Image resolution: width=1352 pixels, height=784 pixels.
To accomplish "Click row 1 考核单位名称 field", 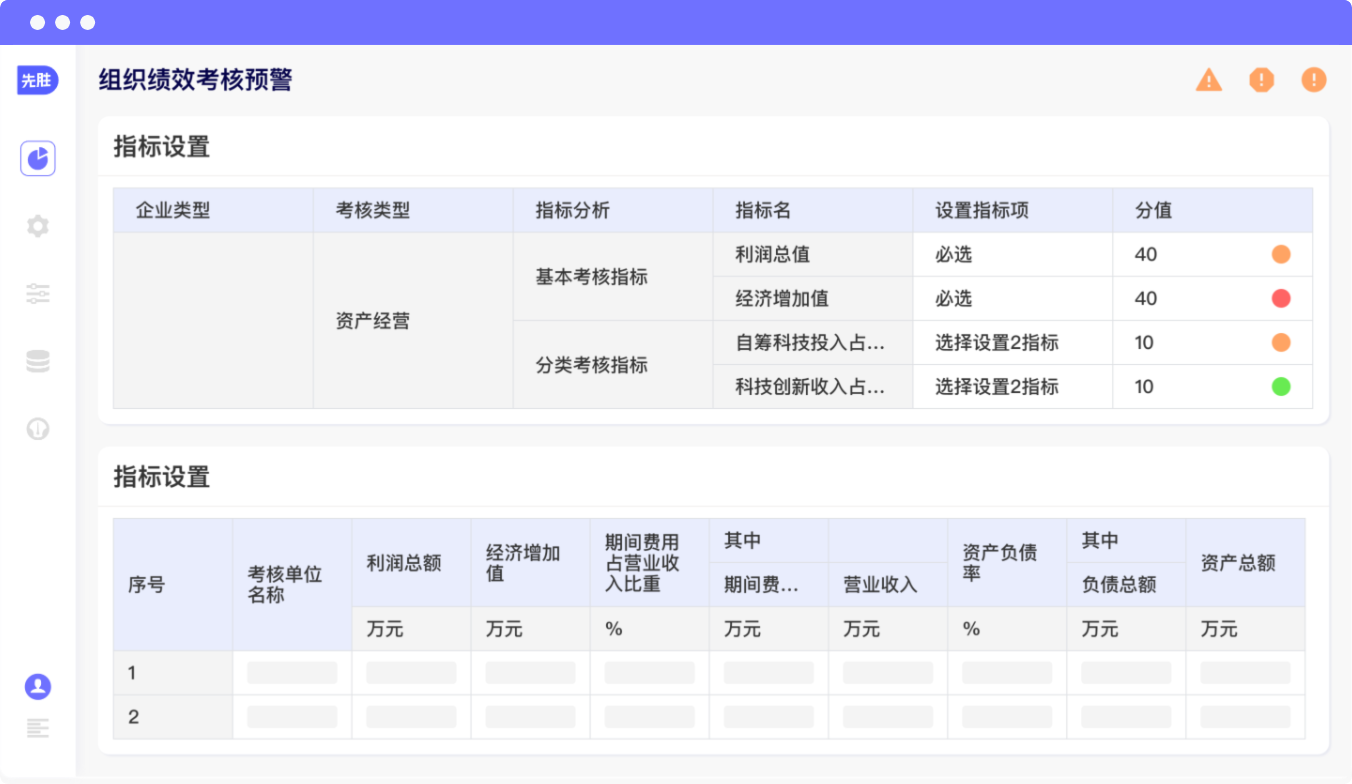I will pyautogui.click(x=292, y=673).
